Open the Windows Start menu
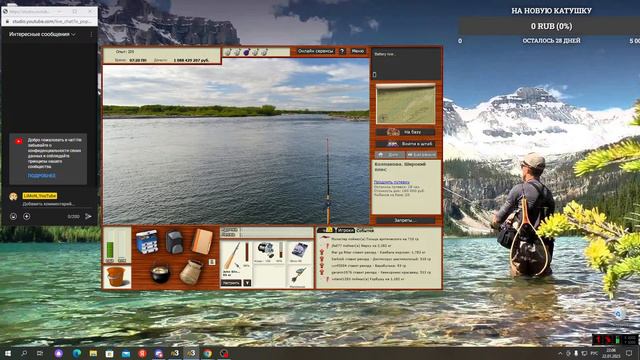 point(8,353)
